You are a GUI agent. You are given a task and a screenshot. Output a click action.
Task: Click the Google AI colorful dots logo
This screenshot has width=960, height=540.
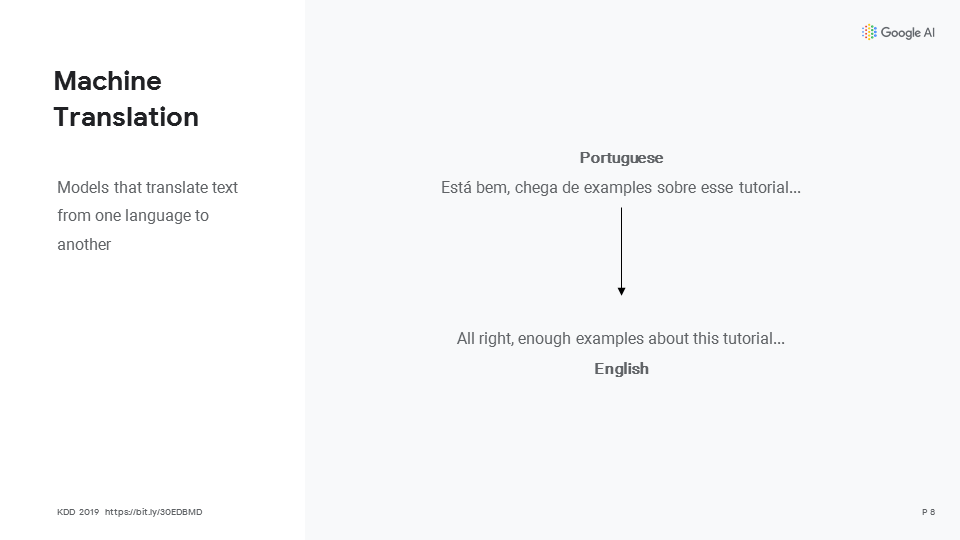(869, 33)
